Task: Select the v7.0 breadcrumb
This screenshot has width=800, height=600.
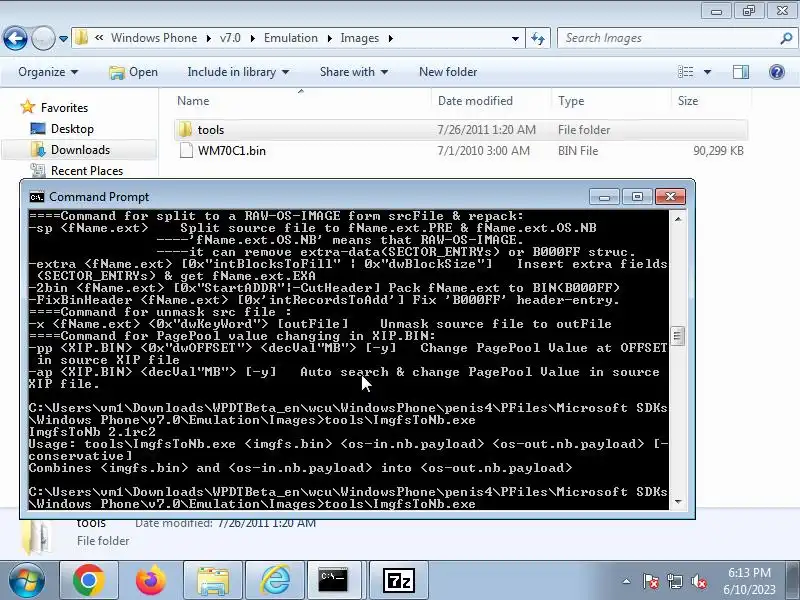Action: pos(230,38)
